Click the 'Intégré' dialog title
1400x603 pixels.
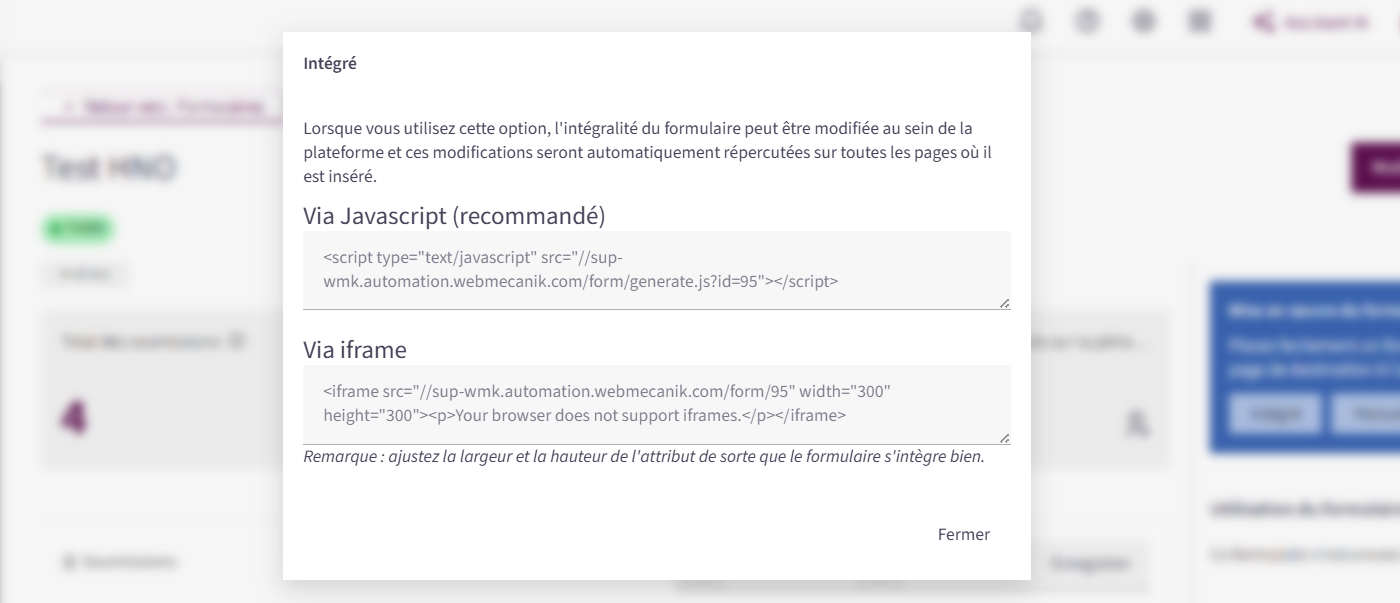click(330, 64)
